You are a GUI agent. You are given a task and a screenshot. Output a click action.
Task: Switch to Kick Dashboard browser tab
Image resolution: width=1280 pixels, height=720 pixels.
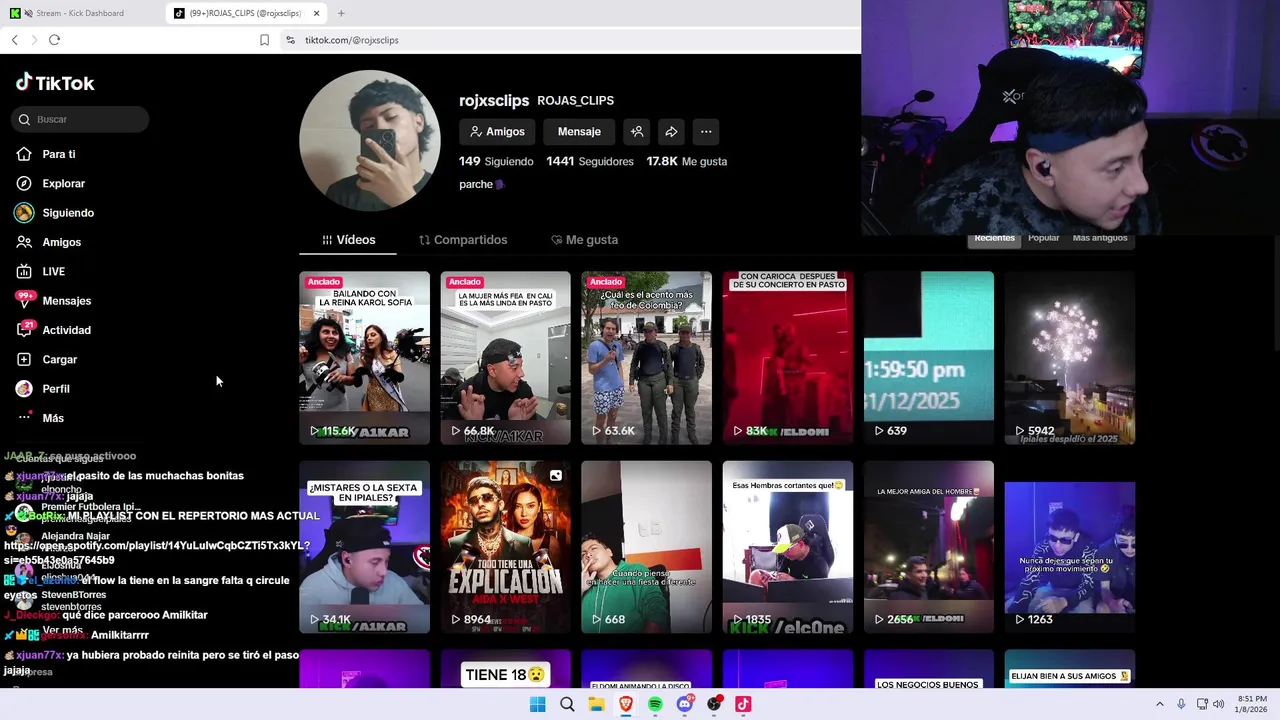[x=80, y=13]
